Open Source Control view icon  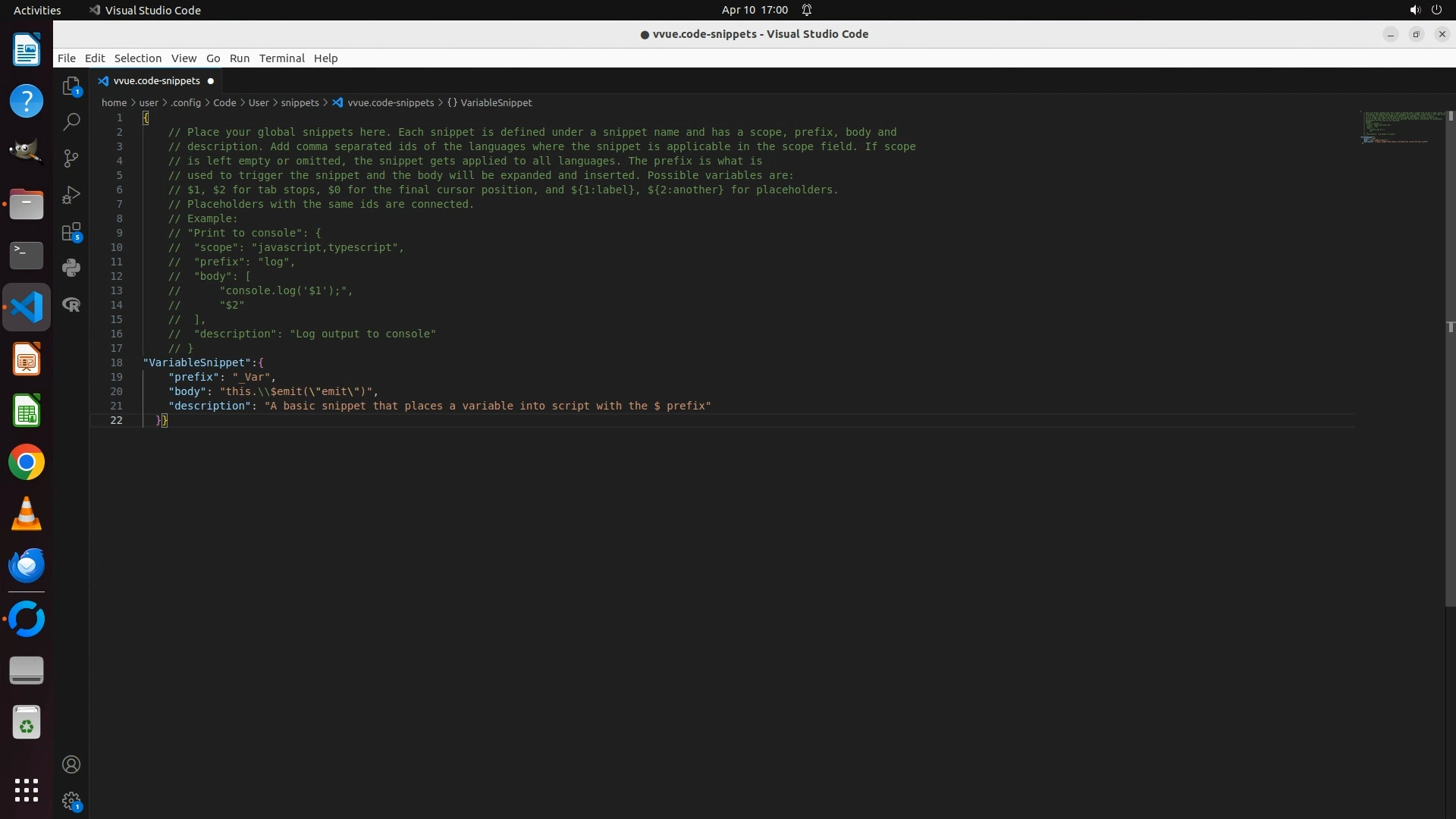pyautogui.click(x=71, y=158)
